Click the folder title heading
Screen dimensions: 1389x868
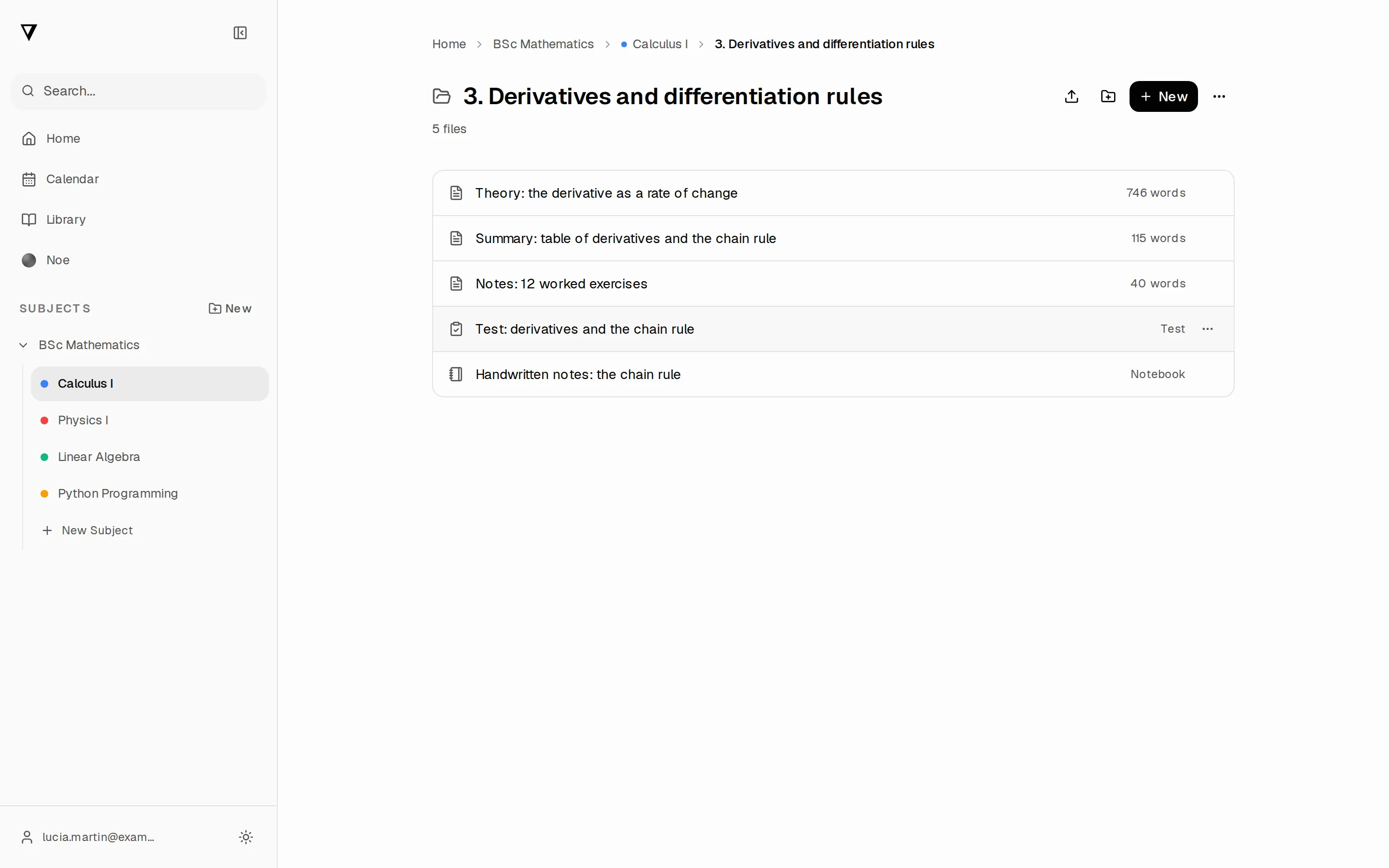pos(673,96)
